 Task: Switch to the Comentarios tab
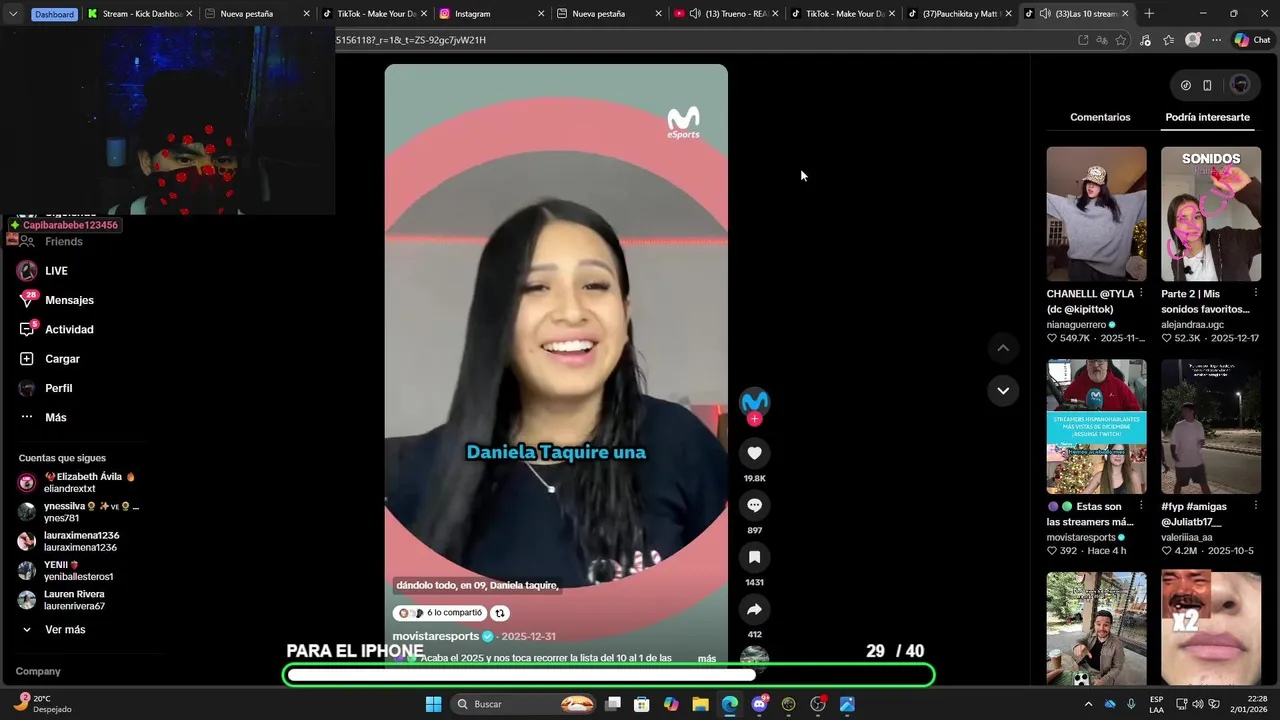(x=1100, y=117)
